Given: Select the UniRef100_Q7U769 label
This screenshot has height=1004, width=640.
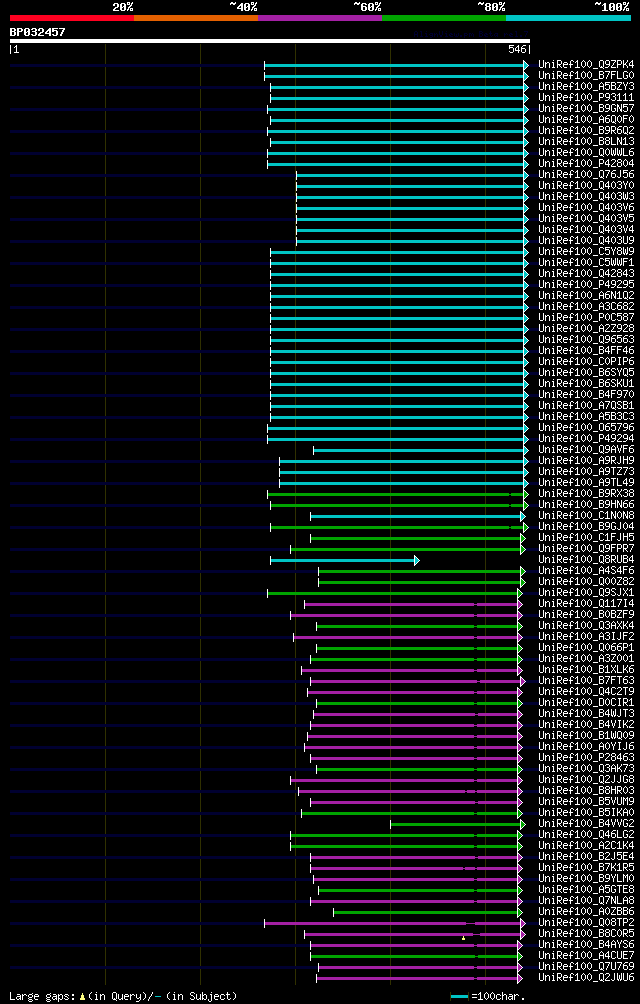Looking at the screenshot, I should (586, 966).
